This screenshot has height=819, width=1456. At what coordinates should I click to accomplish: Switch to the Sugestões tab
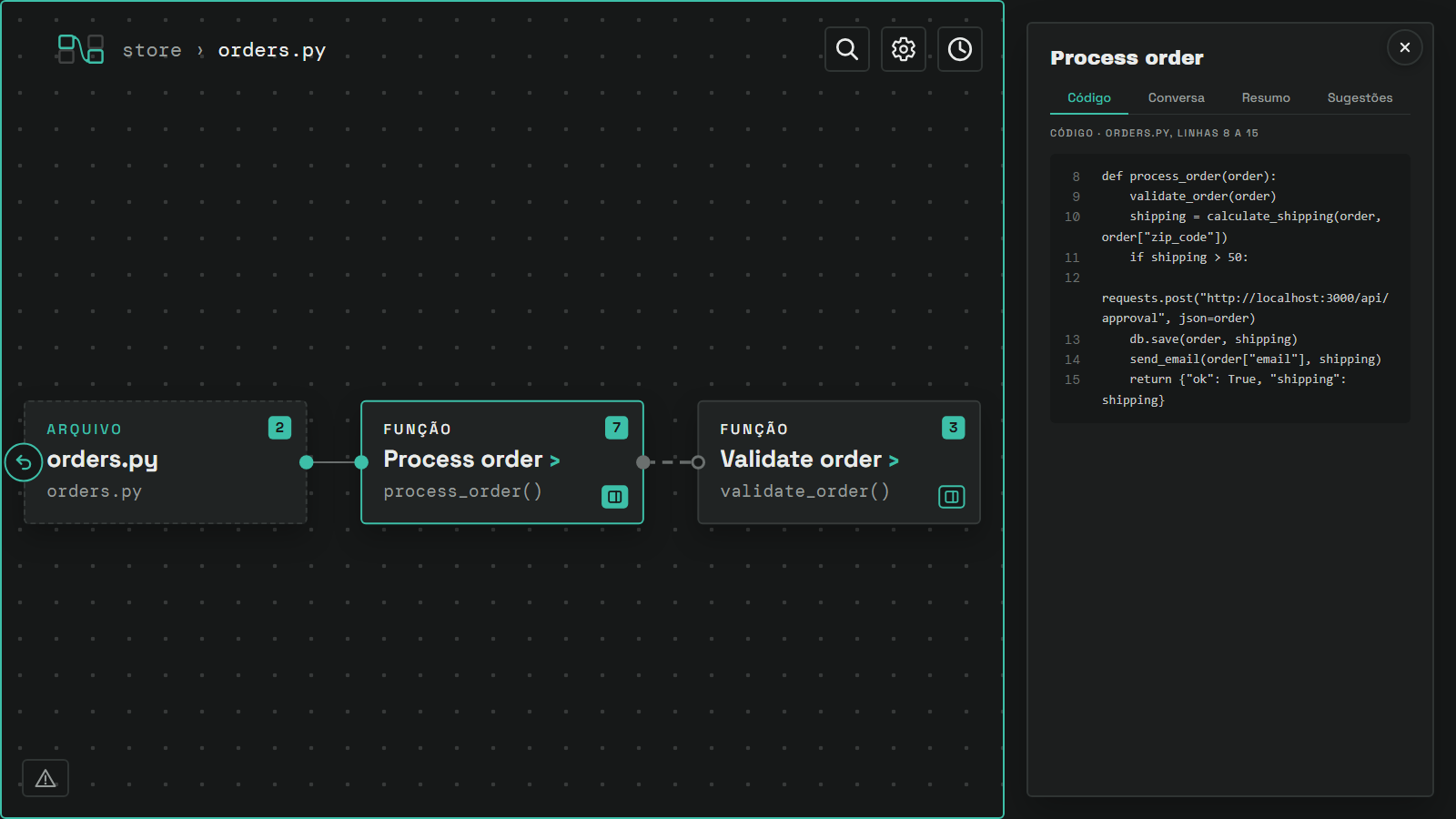(x=1360, y=98)
